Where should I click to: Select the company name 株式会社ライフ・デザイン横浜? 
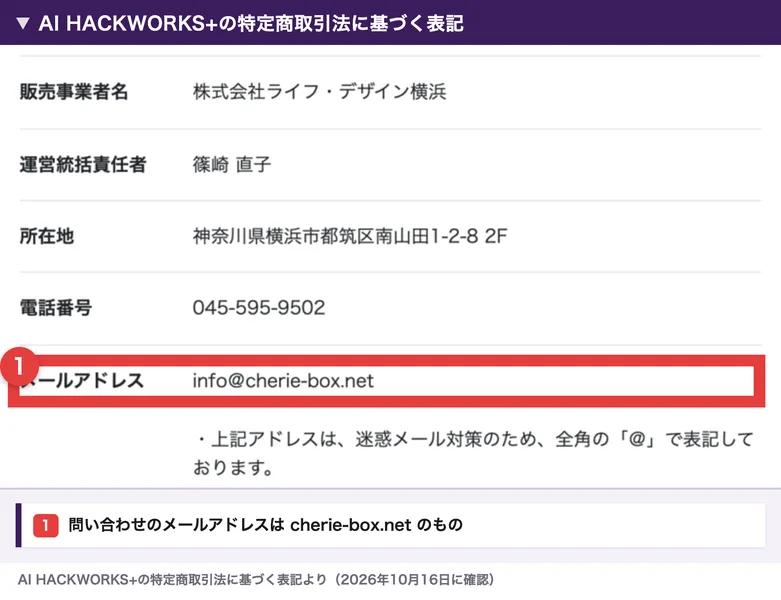tap(319, 92)
